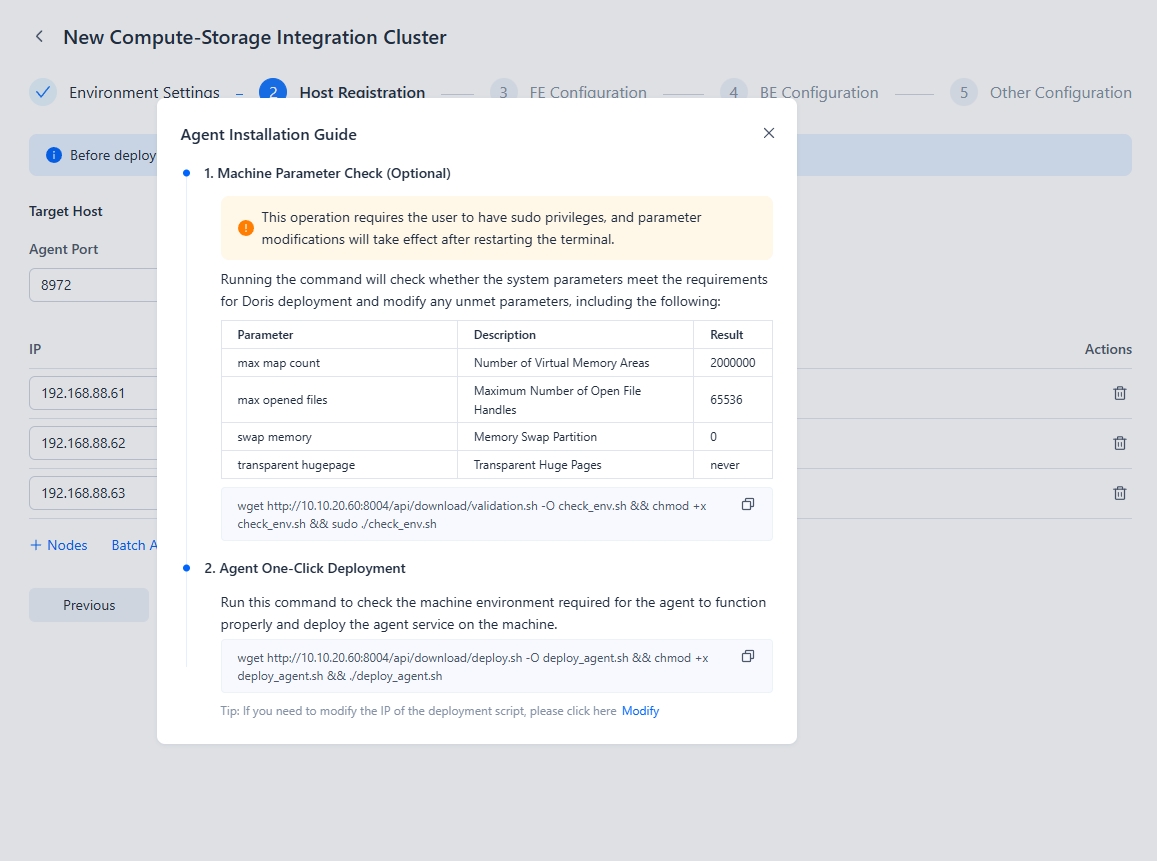The image size is (1157, 861).
Task: Delete the 192.168.88.62 host row
Action: (1120, 443)
